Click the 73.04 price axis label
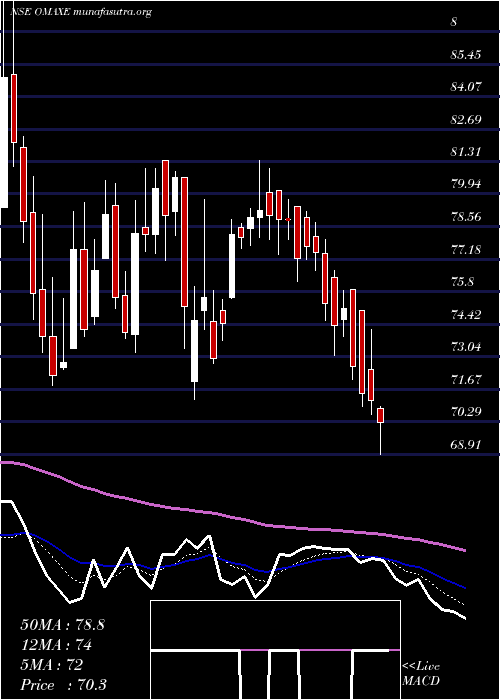This screenshot has width=500, height=700. pos(466,346)
